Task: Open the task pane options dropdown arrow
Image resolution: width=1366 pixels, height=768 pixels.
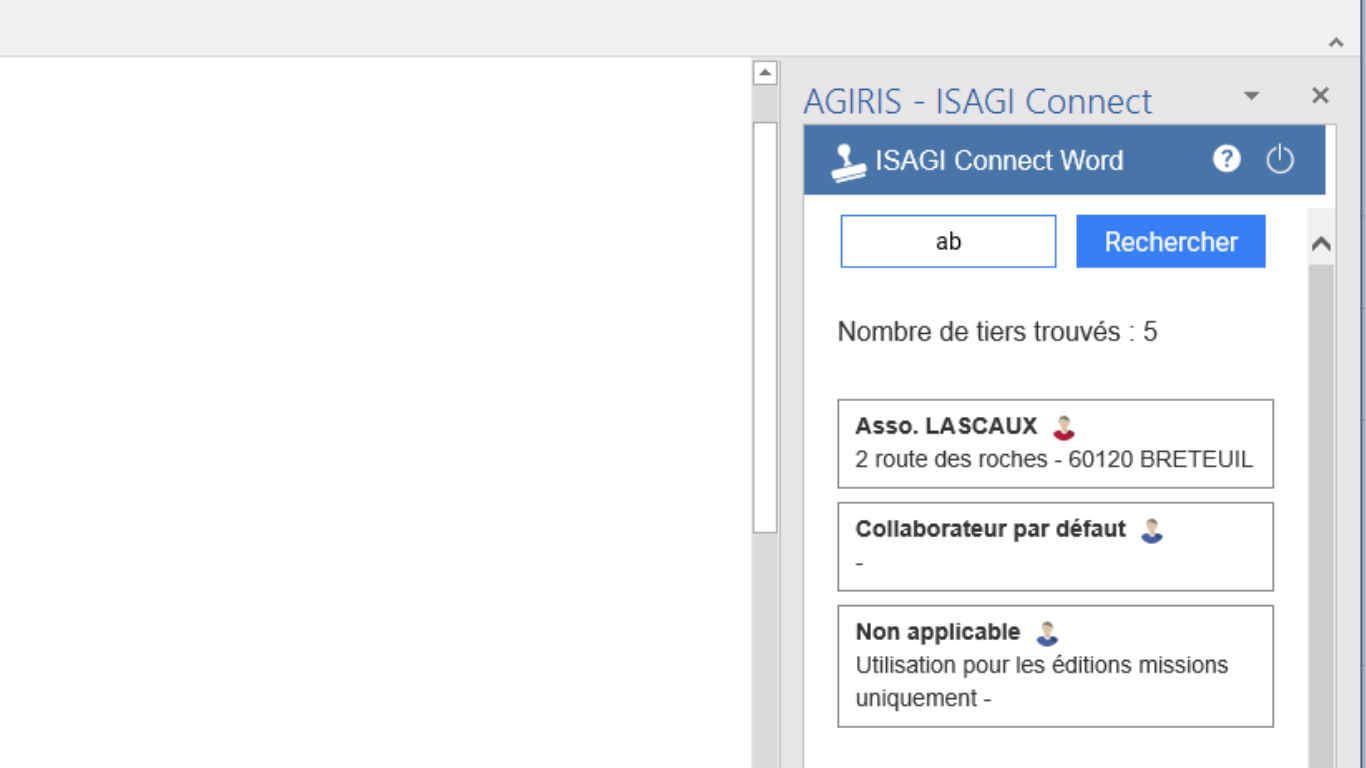Action: click(x=1251, y=96)
